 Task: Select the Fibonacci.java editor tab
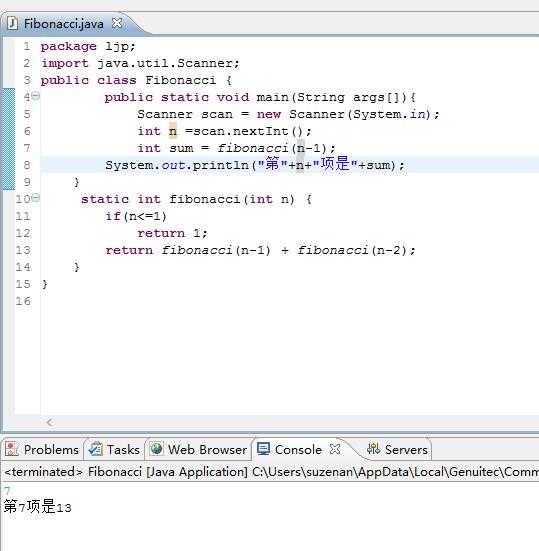click(x=64, y=24)
